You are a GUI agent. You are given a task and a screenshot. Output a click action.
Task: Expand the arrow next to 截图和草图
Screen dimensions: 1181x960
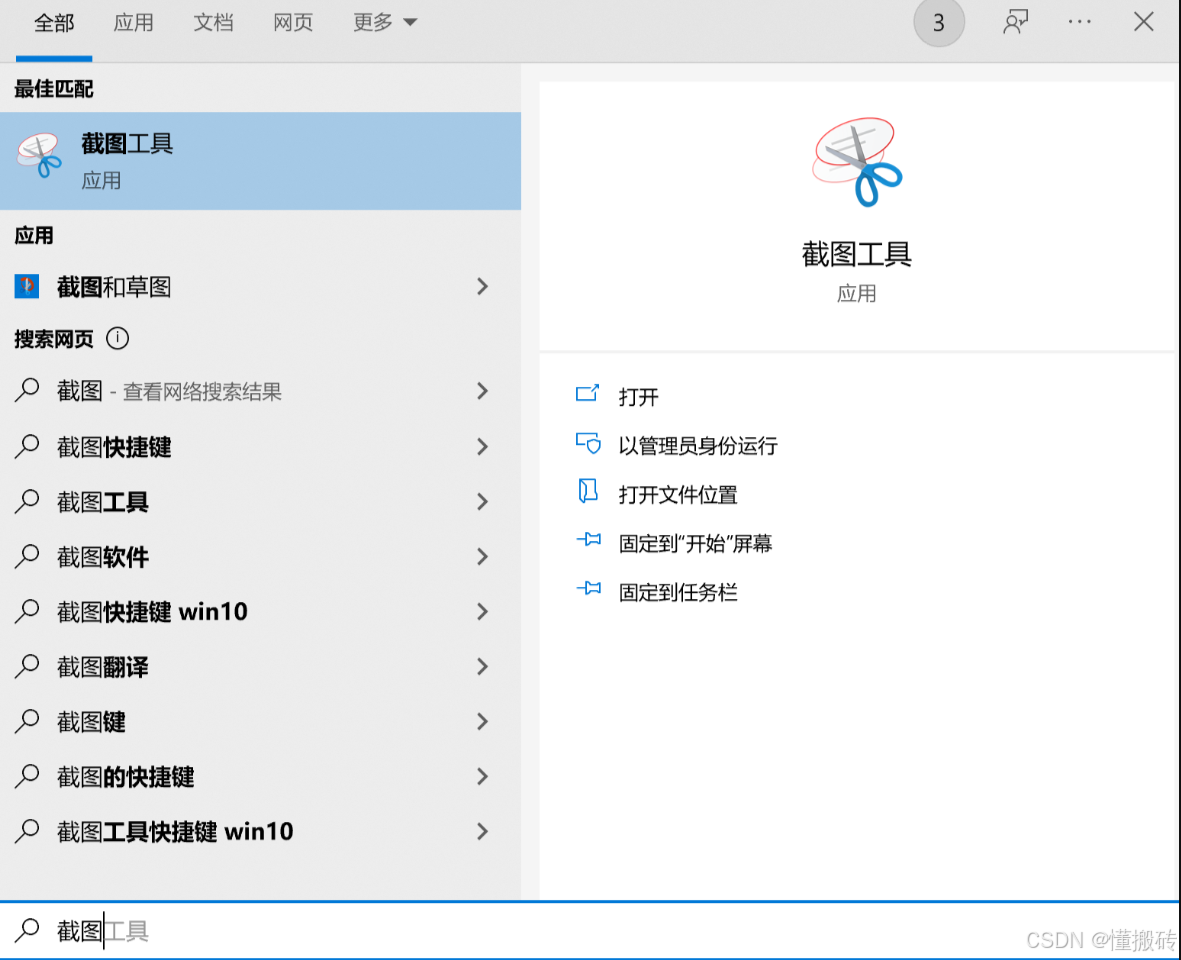[x=483, y=287]
